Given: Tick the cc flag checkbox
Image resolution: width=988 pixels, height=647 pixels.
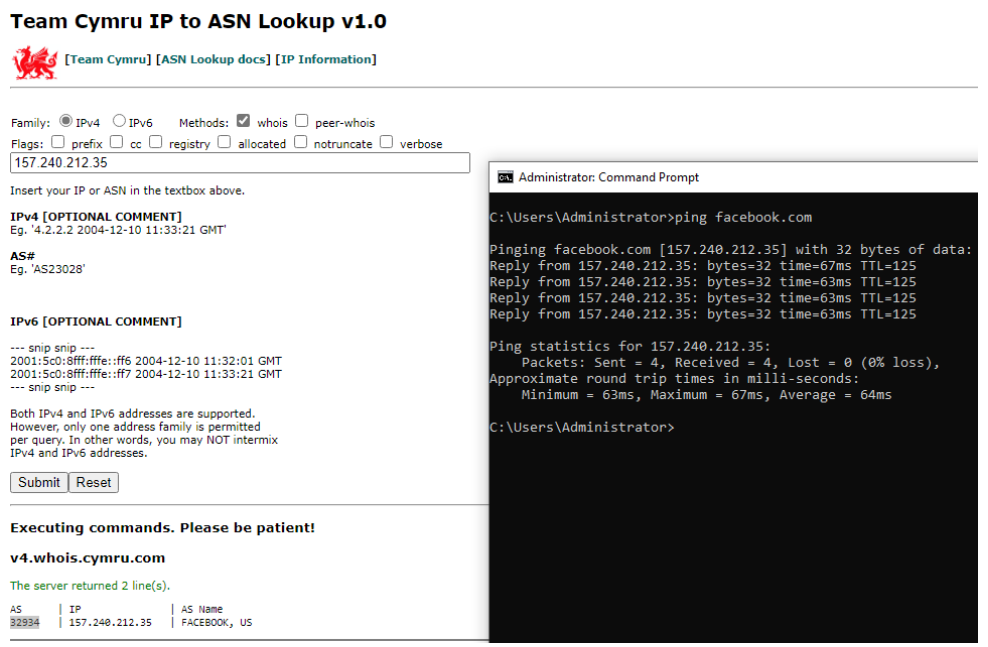Looking at the screenshot, I should (117, 142).
